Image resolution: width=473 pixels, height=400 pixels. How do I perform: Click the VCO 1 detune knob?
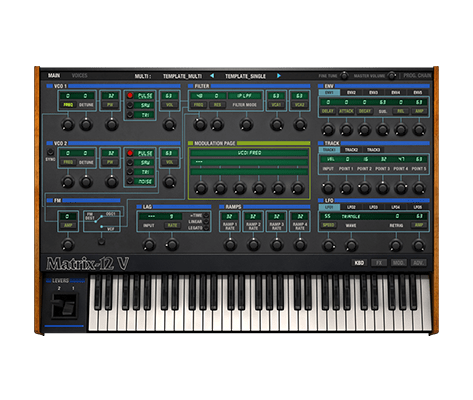click(x=86, y=125)
